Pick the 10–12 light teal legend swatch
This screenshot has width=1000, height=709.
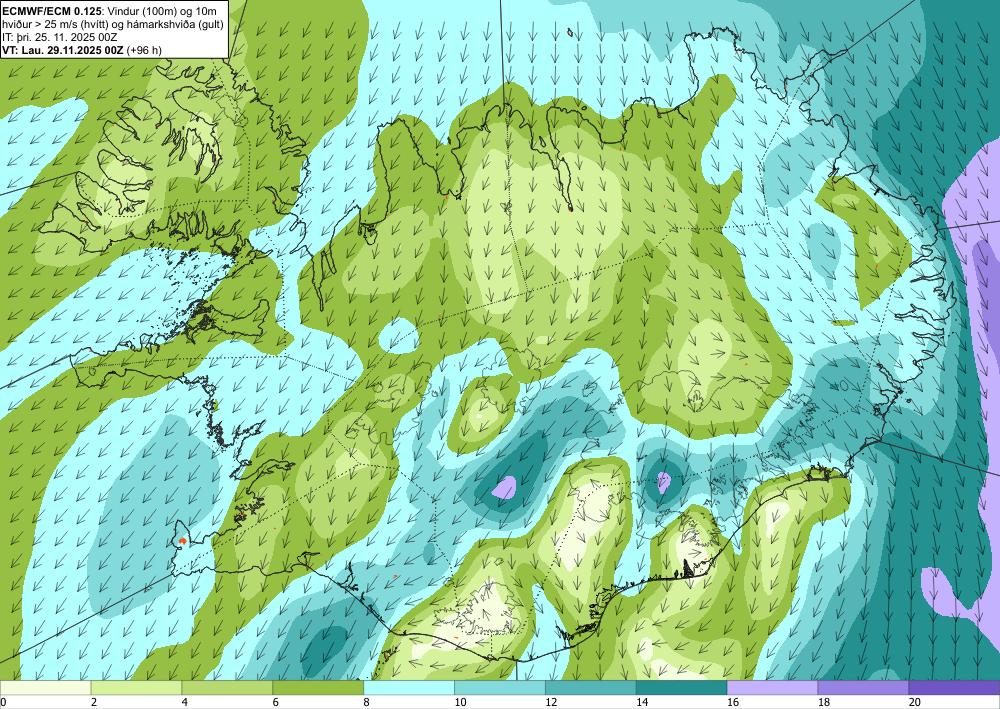point(499,687)
